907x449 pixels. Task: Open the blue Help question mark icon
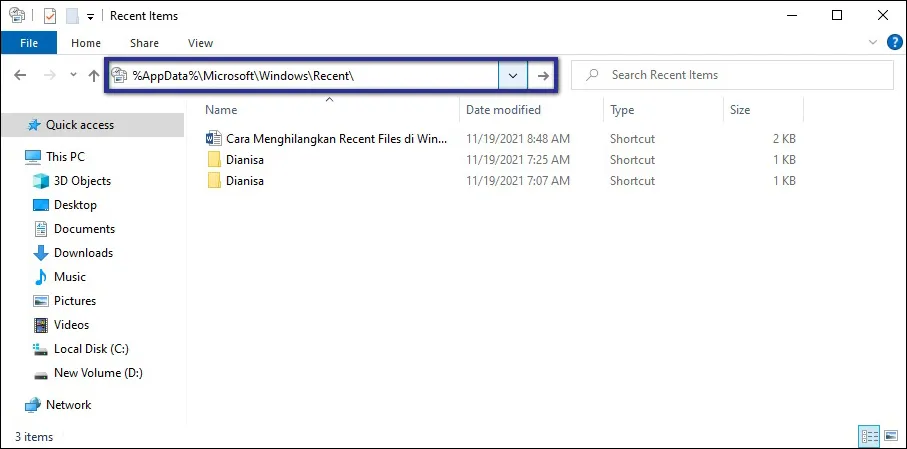[894, 42]
